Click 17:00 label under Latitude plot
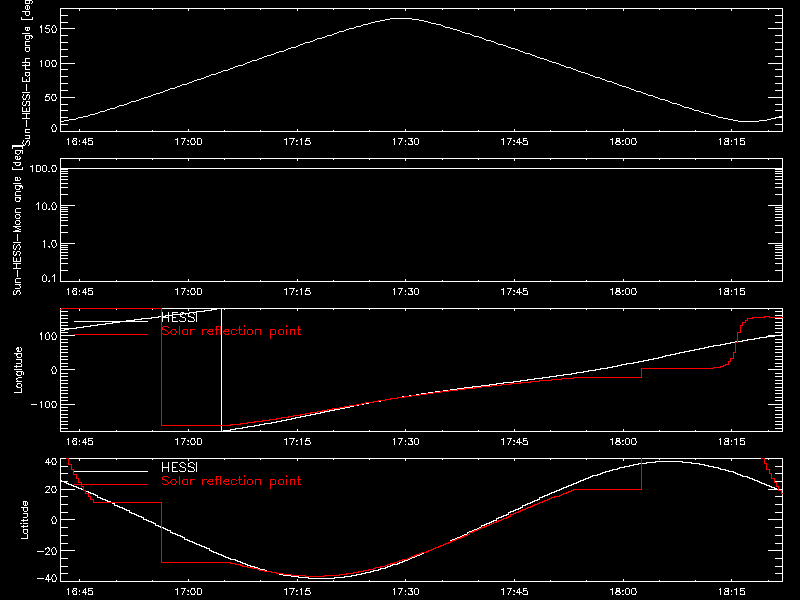 [189, 592]
